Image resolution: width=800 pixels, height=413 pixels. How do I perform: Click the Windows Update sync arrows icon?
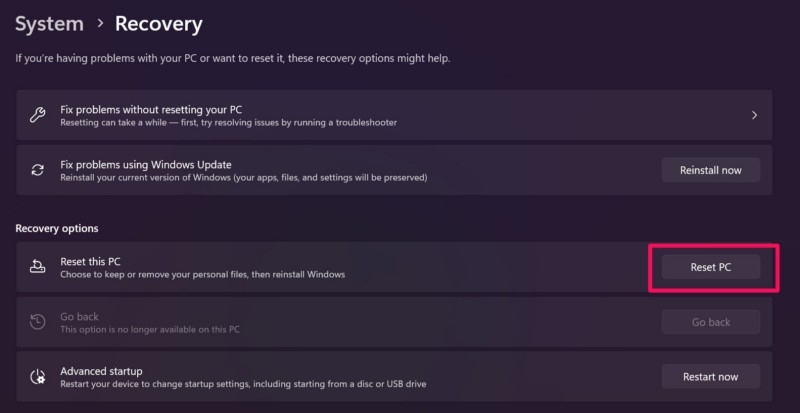tap(38, 170)
